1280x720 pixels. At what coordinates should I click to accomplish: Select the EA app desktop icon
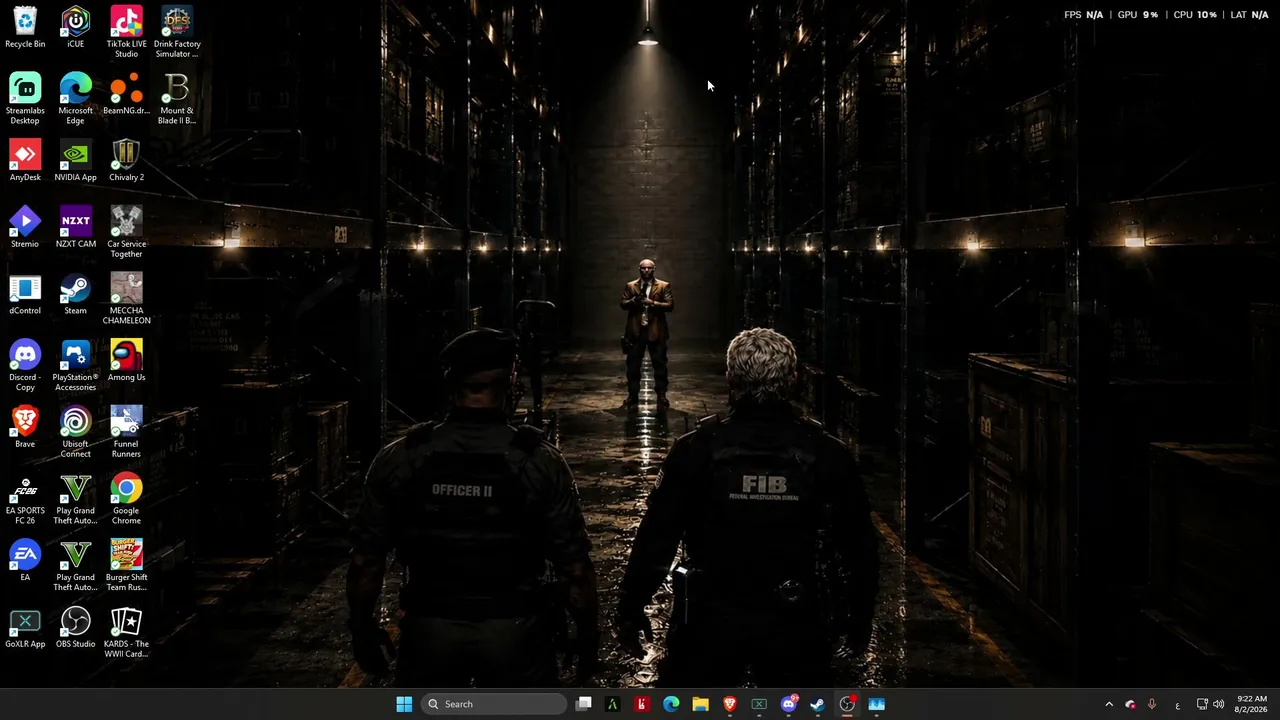click(25, 561)
